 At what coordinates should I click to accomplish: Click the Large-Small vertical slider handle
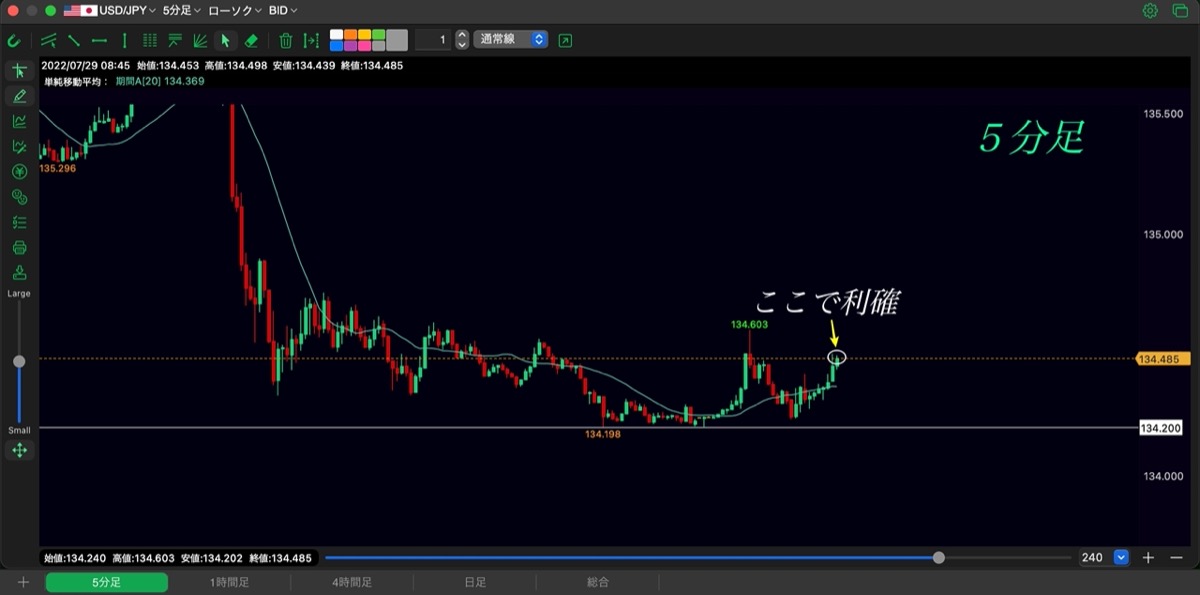(19, 361)
